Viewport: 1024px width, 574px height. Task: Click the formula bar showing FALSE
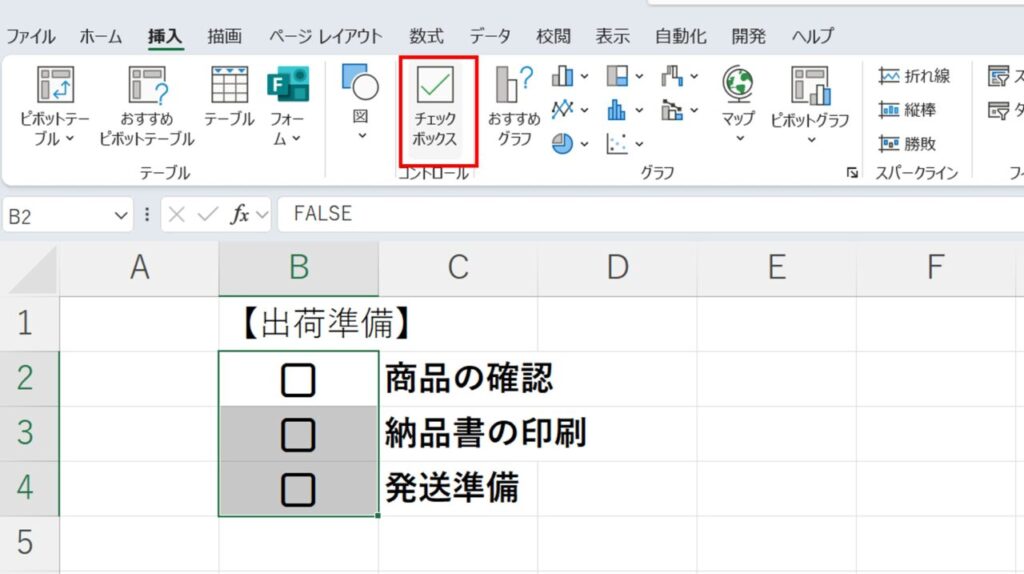[x=650, y=214]
